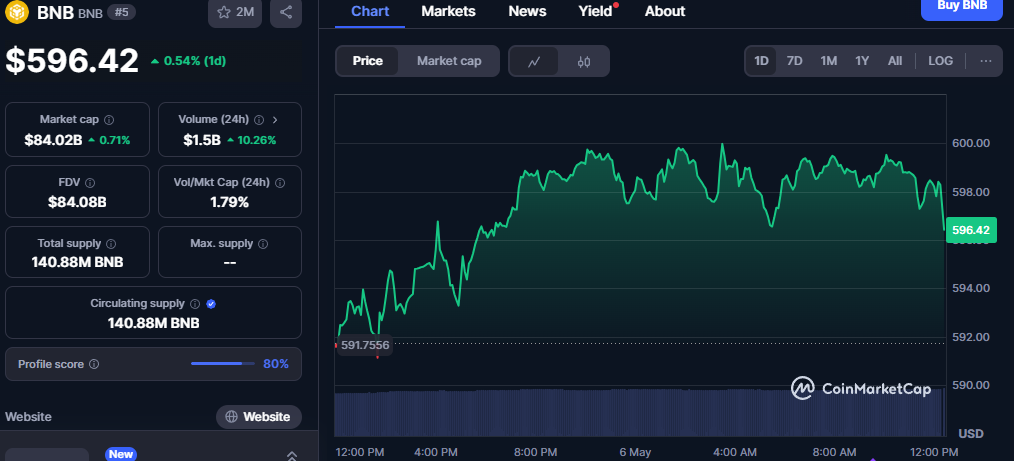Click the #5 rank badge
Viewport: 1014px width, 461px height.
pyautogui.click(x=122, y=12)
